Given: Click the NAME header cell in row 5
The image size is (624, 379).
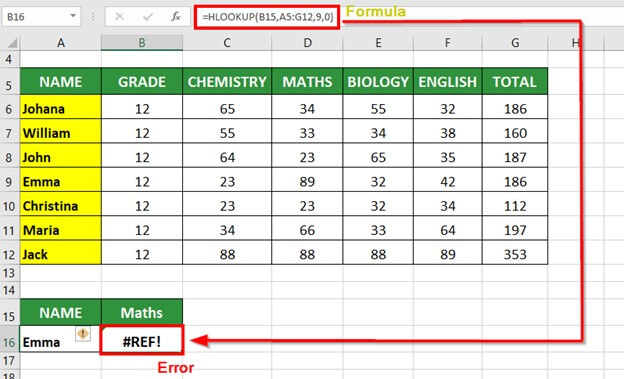Looking at the screenshot, I should [60, 82].
